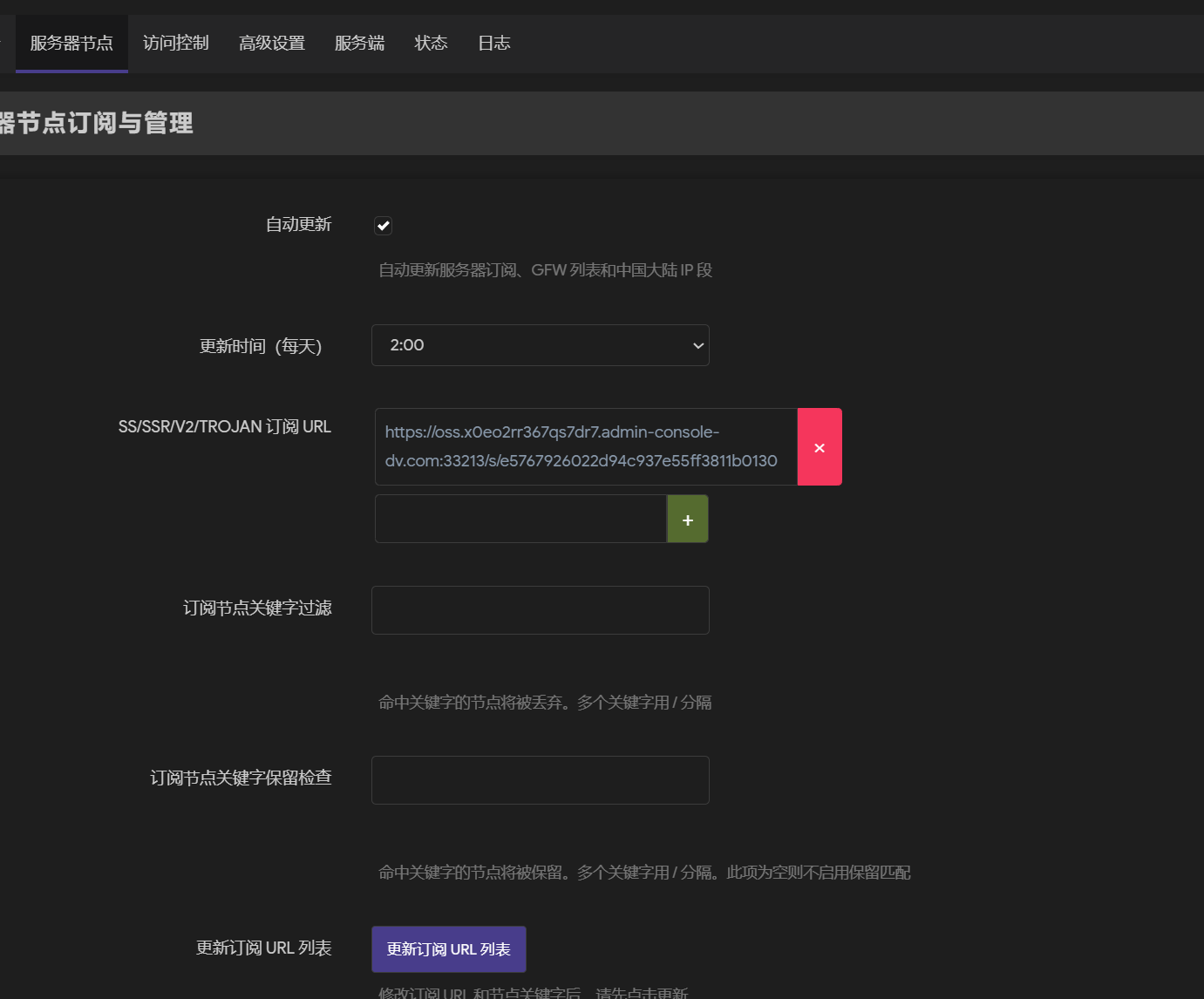Focus the empty new subscription URL field
The width and height of the screenshot is (1204, 999).
click(x=520, y=520)
